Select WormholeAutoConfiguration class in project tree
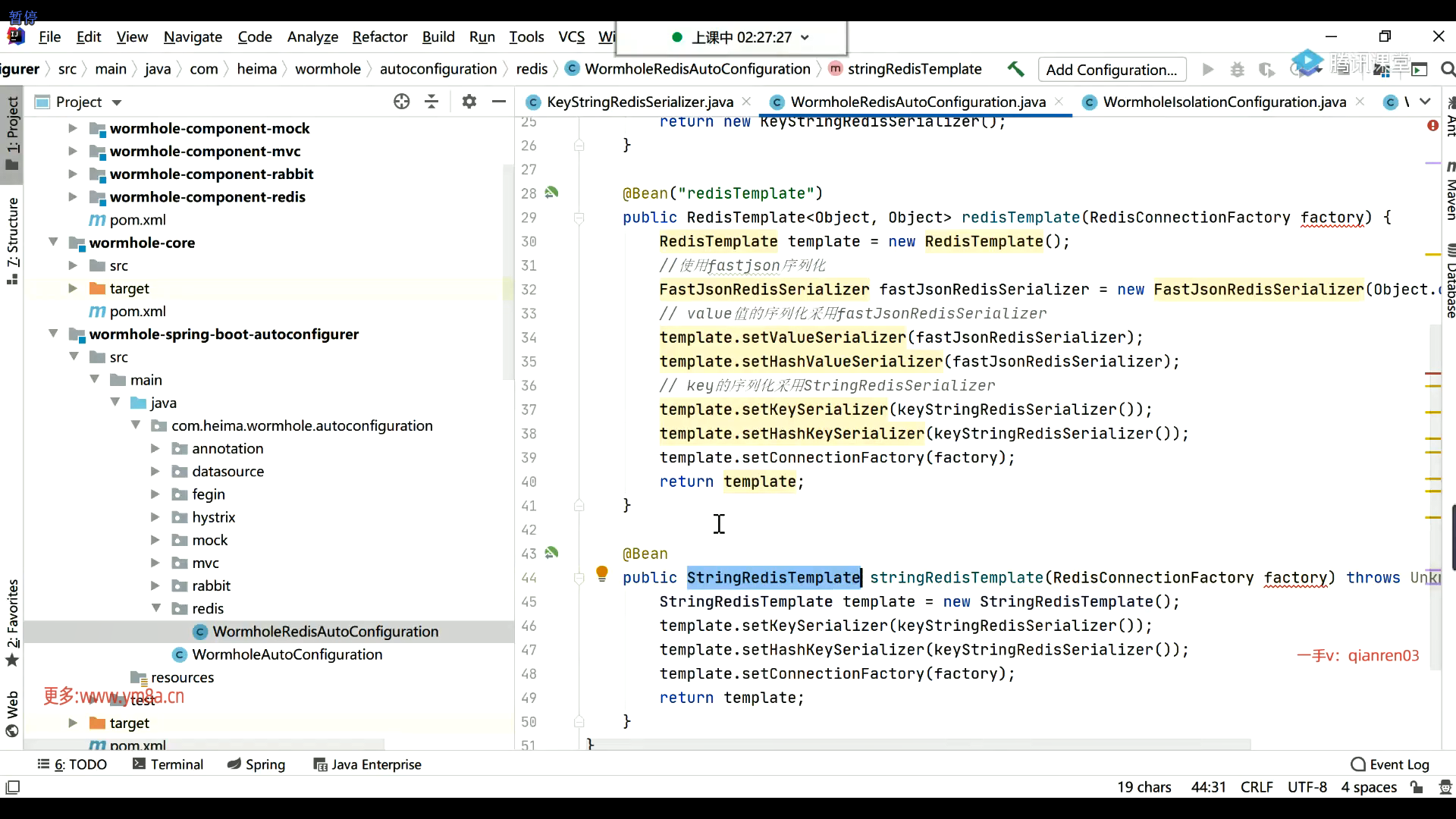Viewport: 1456px width, 819px height. click(287, 654)
